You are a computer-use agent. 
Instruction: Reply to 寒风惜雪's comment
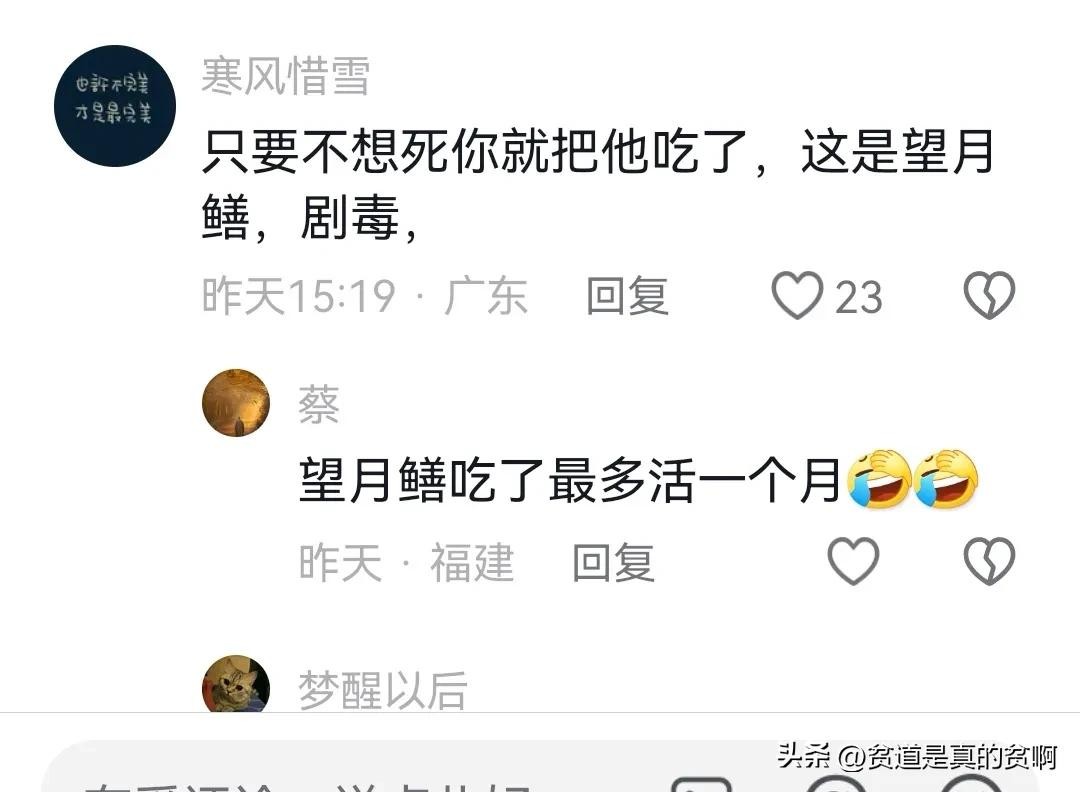pos(627,296)
